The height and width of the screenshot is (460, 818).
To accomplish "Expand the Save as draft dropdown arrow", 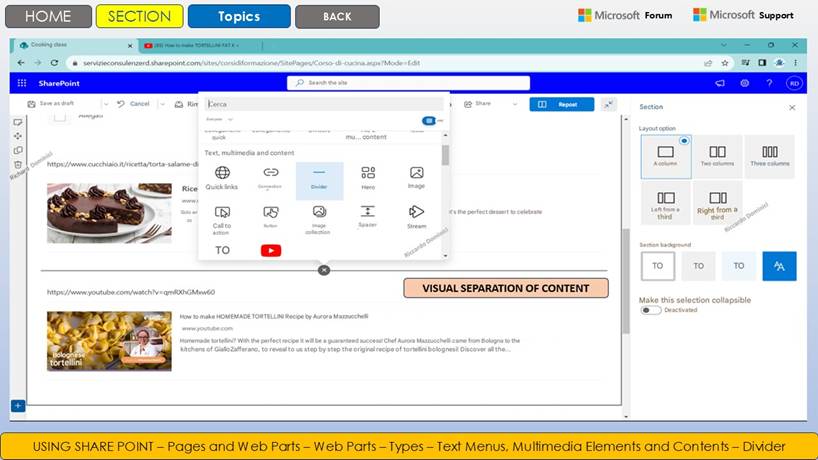I will coord(106,104).
